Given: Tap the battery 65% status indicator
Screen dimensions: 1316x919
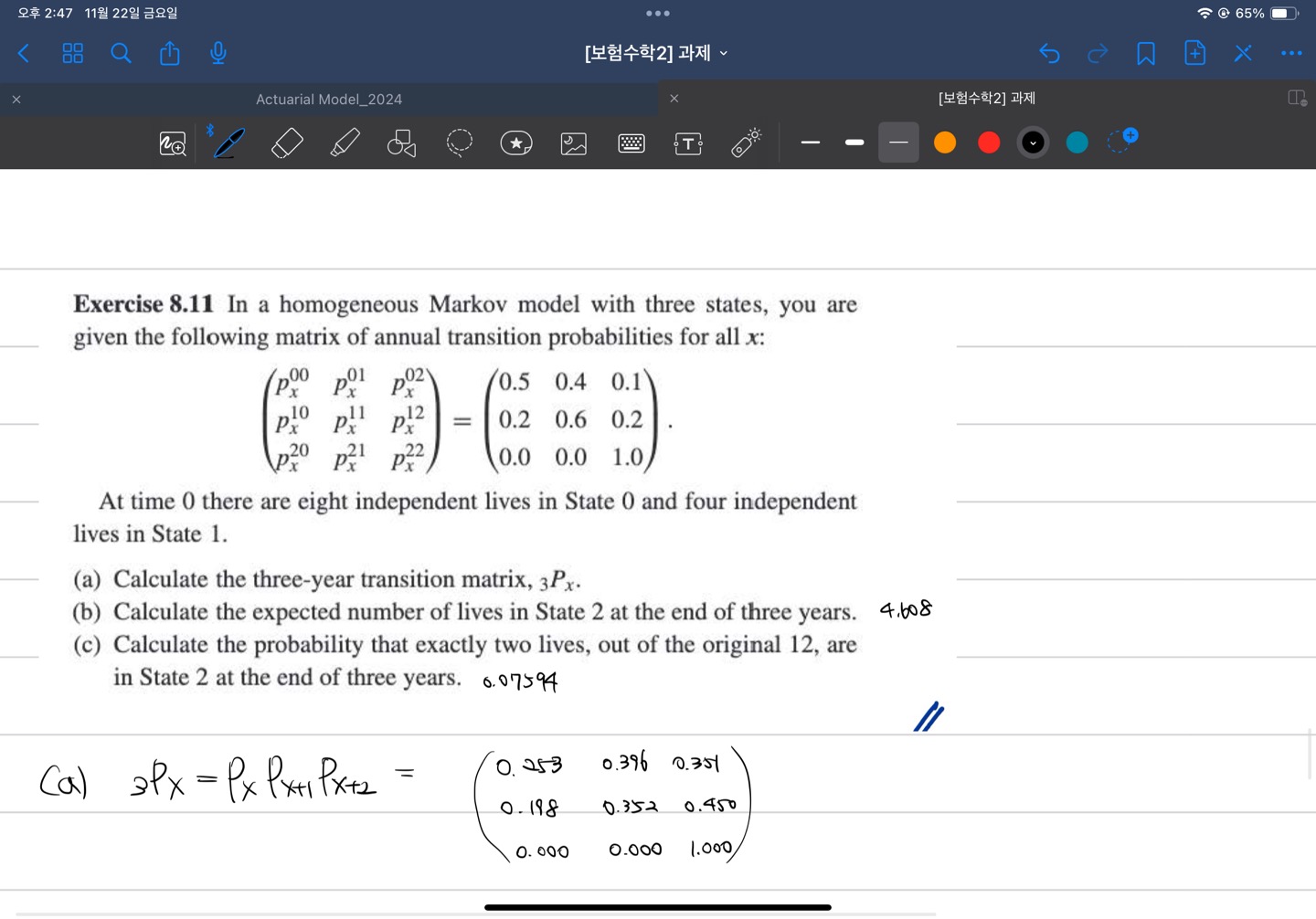Looking at the screenshot, I should tap(1267, 14).
